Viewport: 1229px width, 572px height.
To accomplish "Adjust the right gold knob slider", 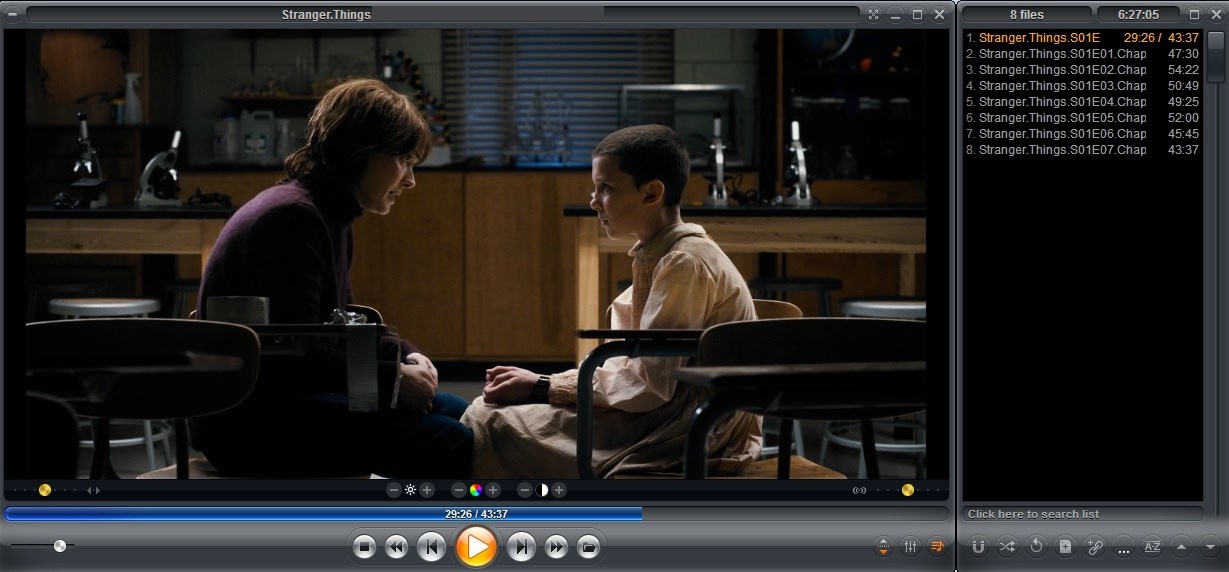I will [x=908, y=490].
